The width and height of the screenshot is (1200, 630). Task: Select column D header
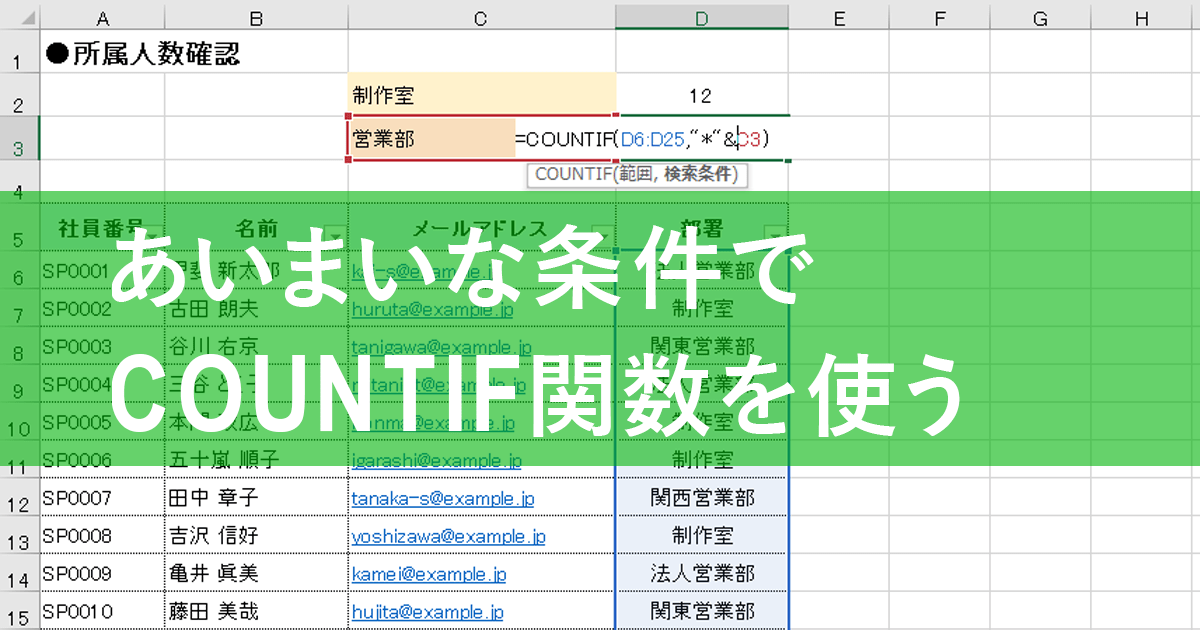[x=702, y=16]
